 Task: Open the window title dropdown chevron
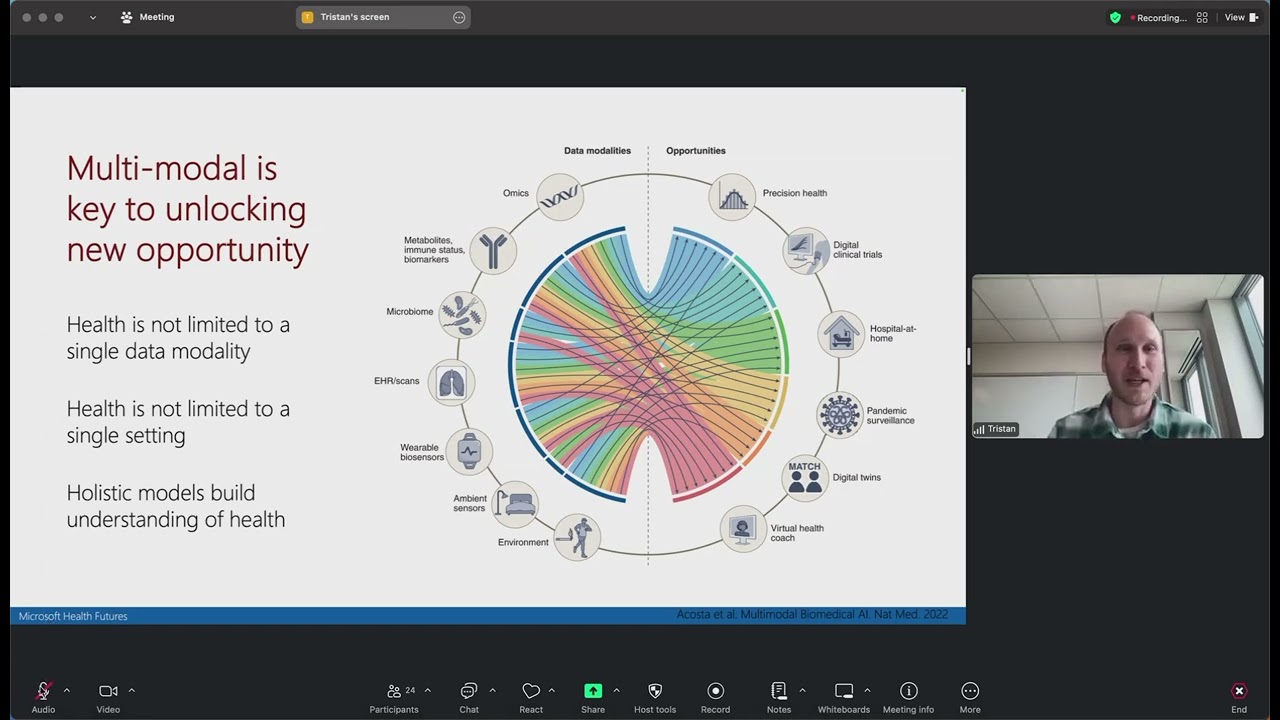93,17
